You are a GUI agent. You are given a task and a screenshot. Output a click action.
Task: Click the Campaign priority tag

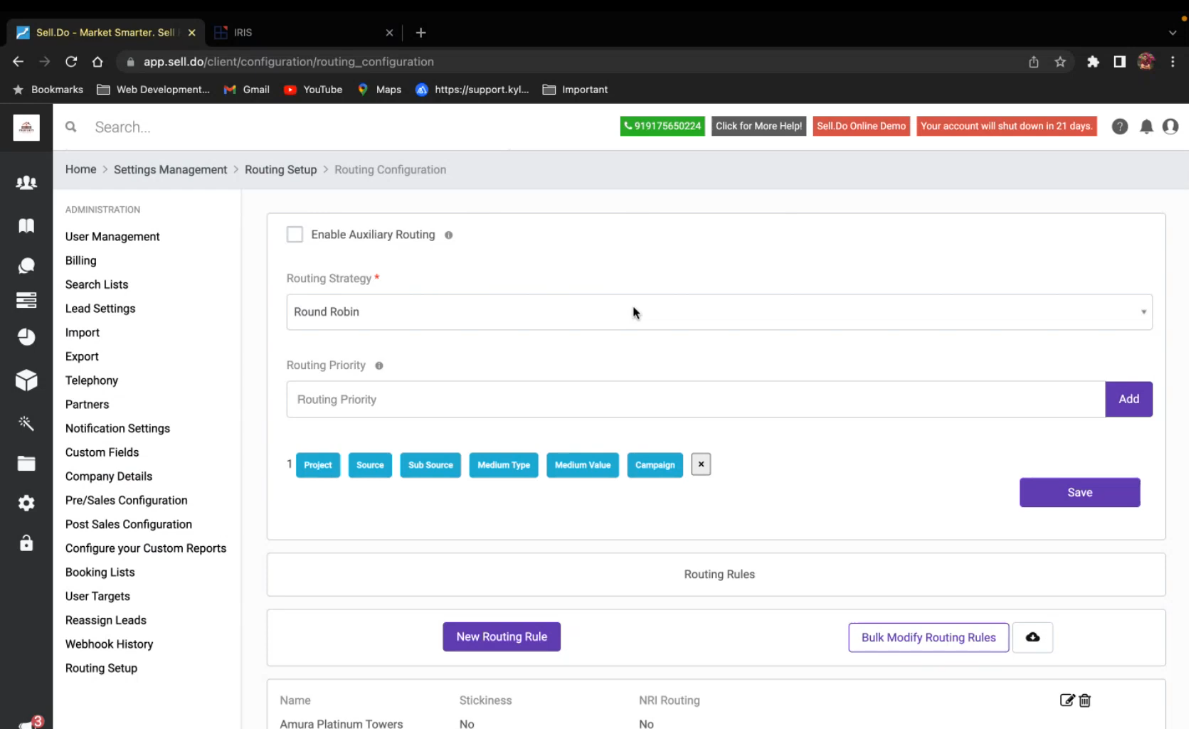tap(654, 465)
